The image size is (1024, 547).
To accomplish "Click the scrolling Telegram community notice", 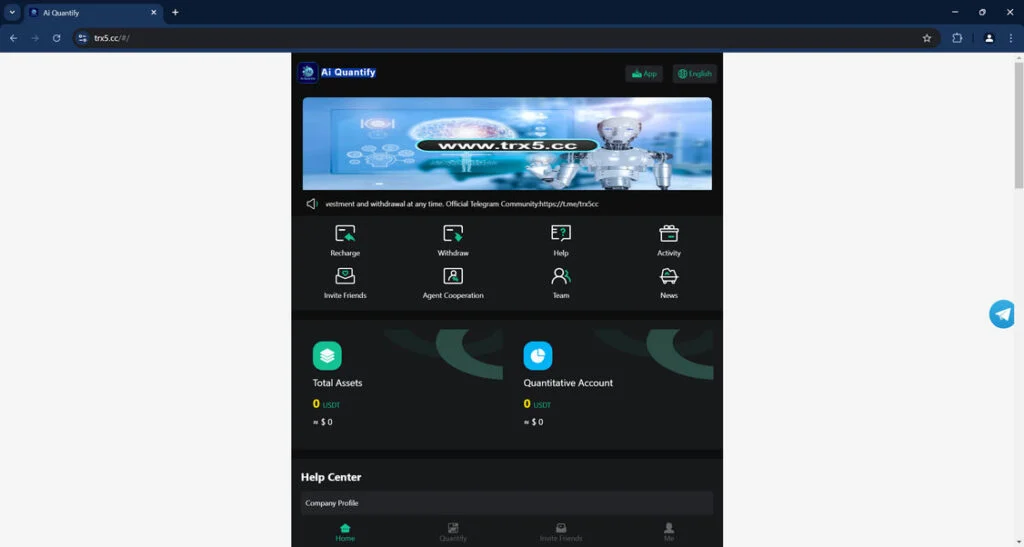I will point(462,204).
